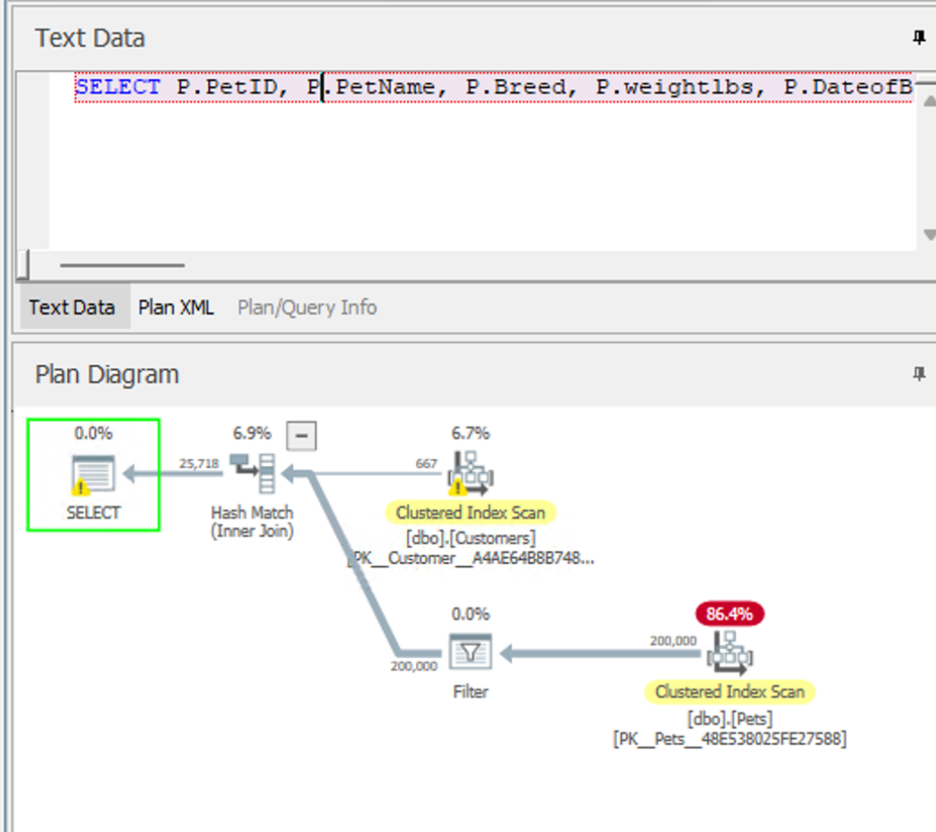Pin the Plan Diagram panel
This screenshot has height=832, width=936.
[x=919, y=374]
